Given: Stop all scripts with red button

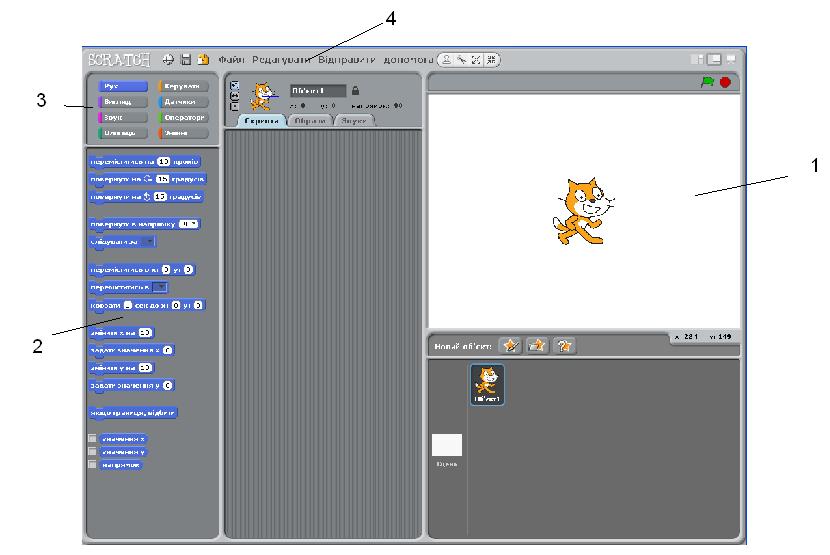Looking at the screenshot, I should tap(725, 82).
